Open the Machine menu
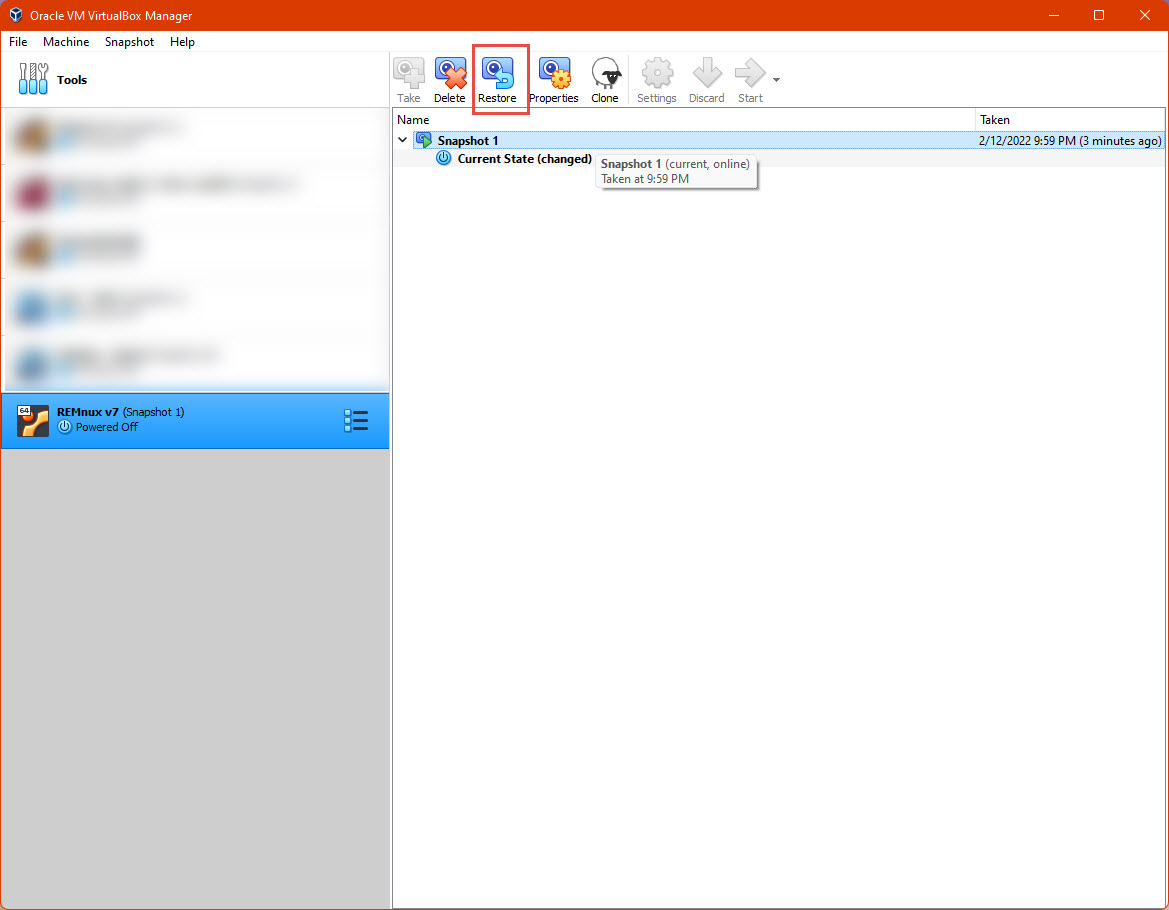The image size is (1169, 910). pos(66,42)
